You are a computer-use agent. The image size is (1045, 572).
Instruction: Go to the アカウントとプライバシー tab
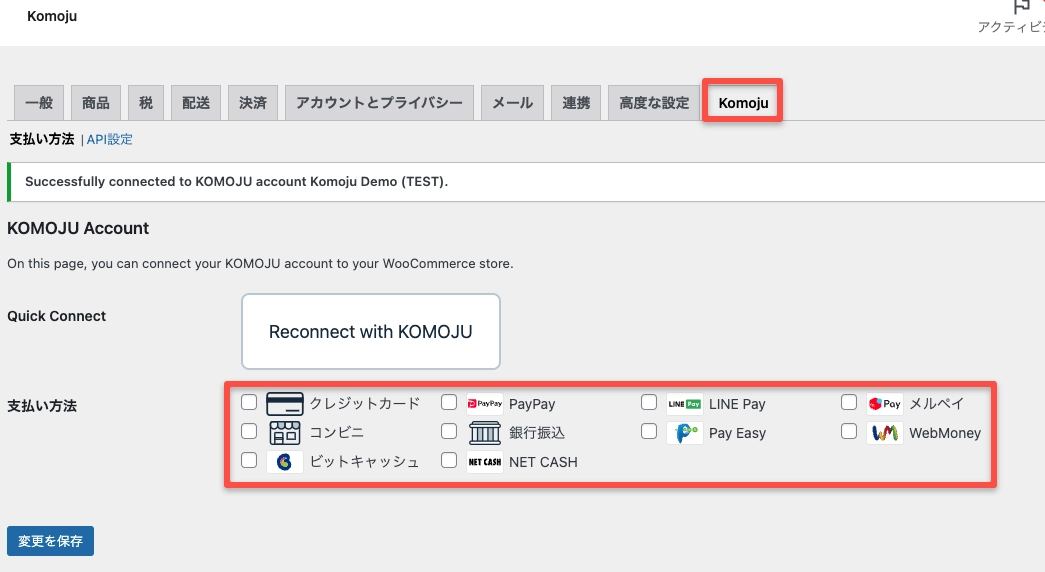(x=379, y=103)
